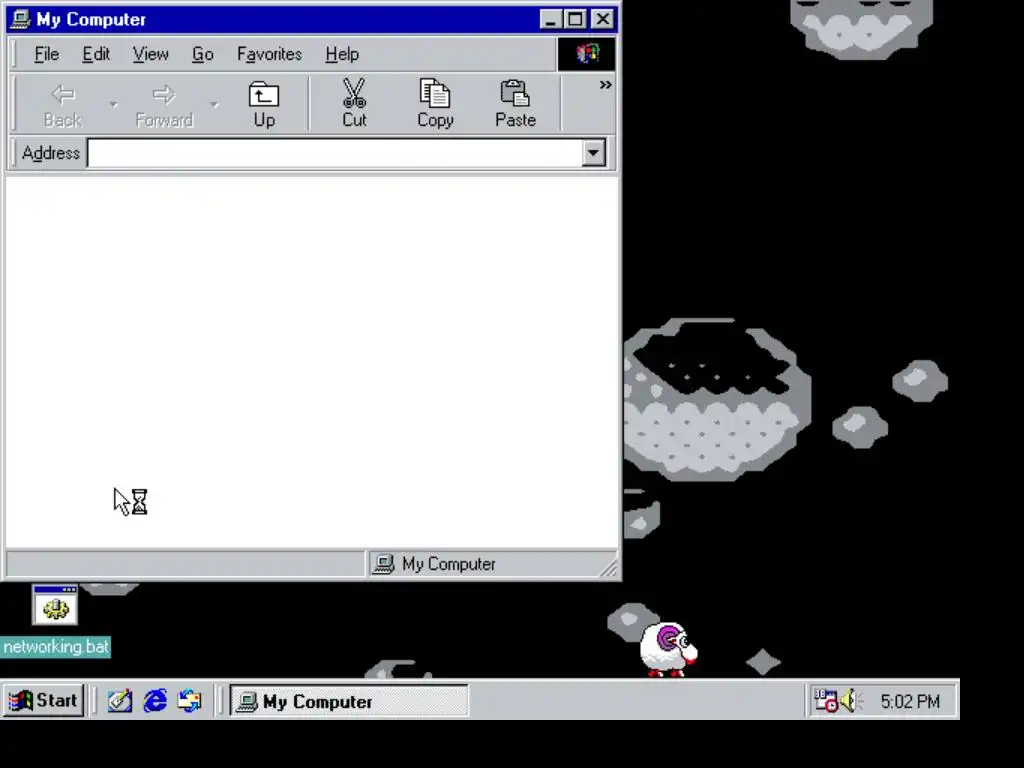
Task: Open the Favorites menu
Action: (269, 54)
